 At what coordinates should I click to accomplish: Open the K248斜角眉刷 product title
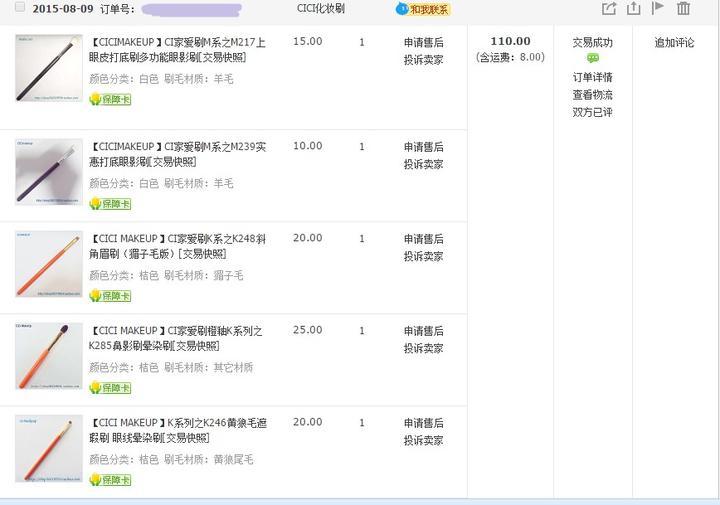pos(177,246)
